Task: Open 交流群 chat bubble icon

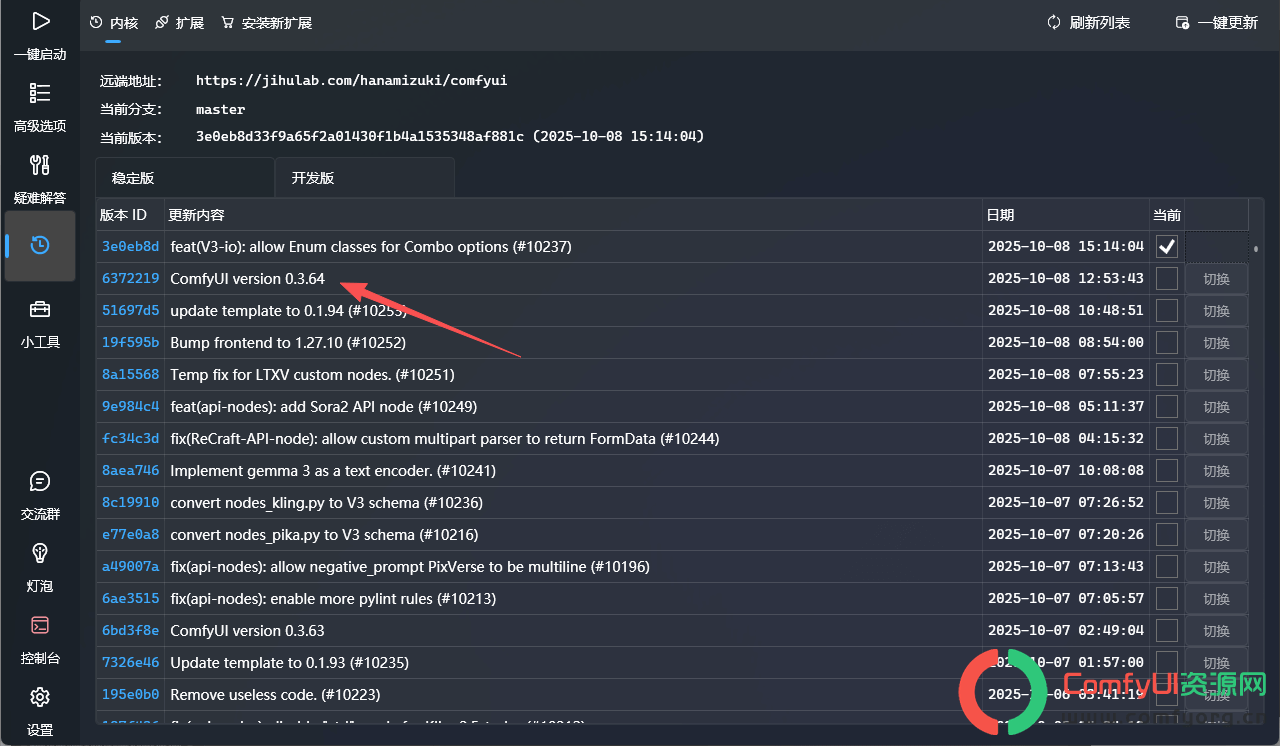Action: tap(40, 481)
